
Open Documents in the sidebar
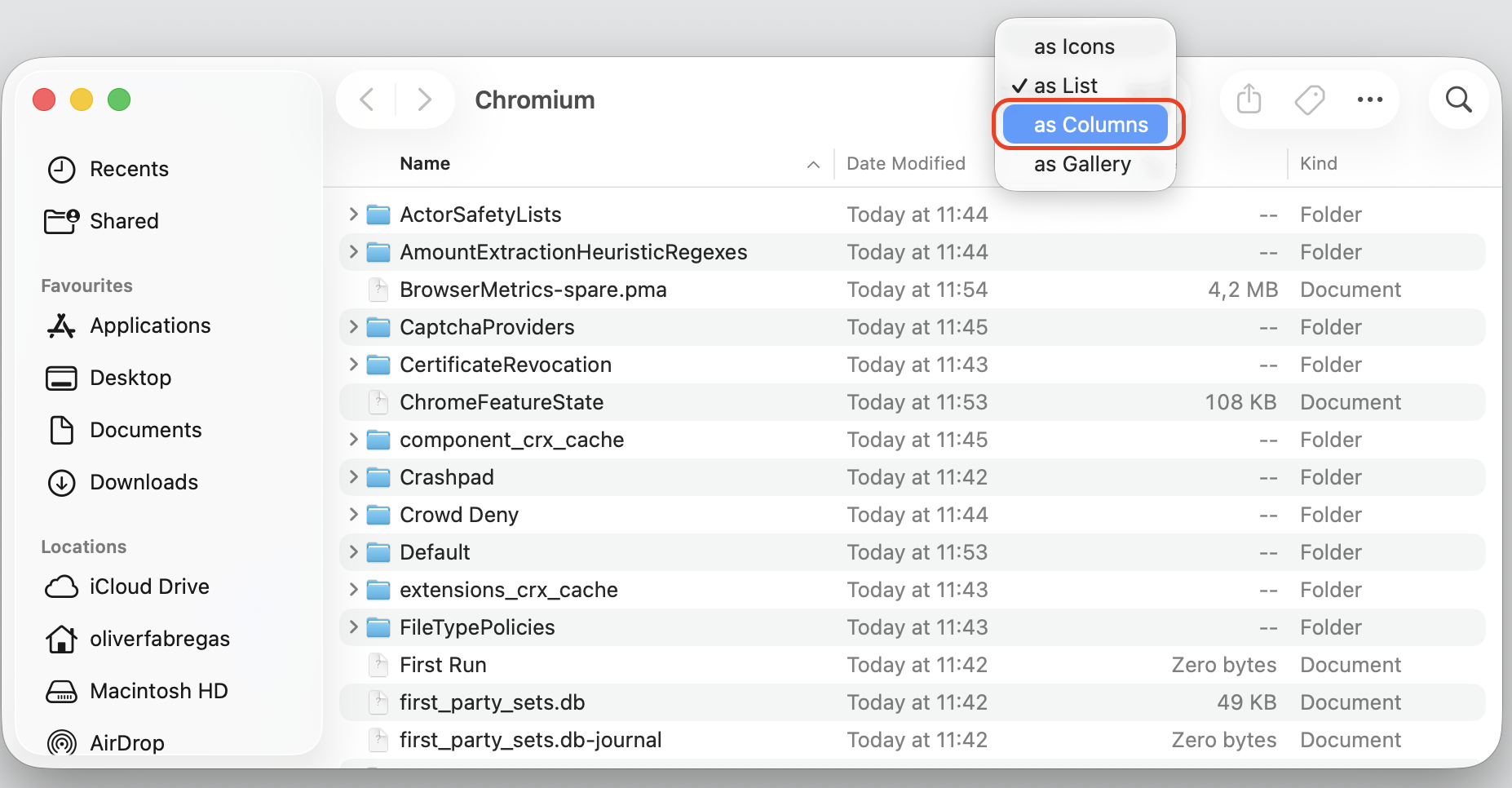pyautogui.click(x=124, y=430)
